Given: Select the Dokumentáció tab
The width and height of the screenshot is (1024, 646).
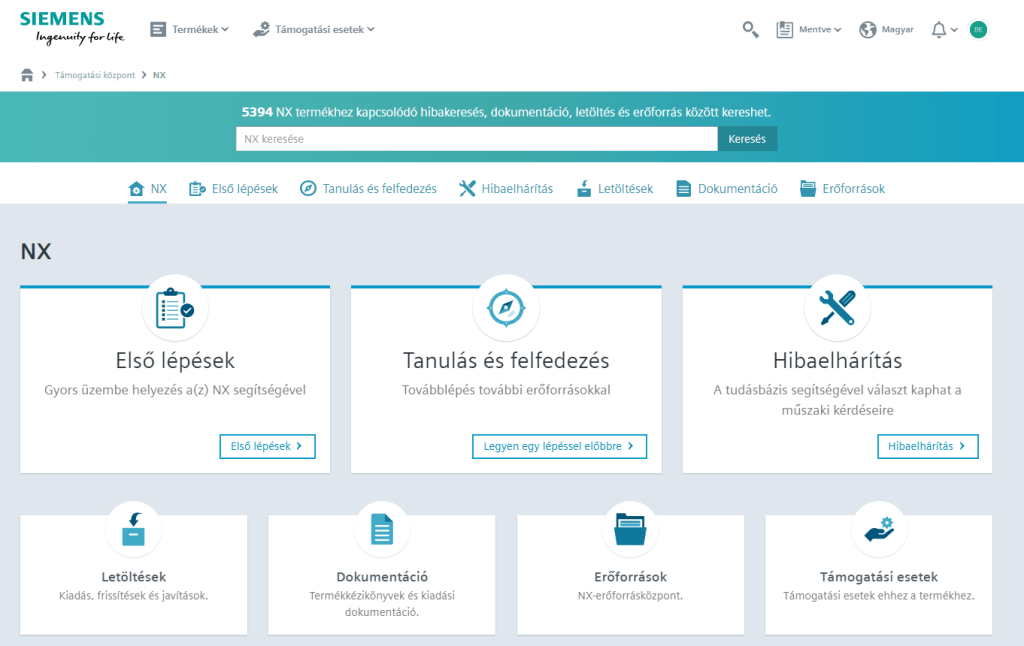Looking at the screenshot, I should (x=727, y=189).
